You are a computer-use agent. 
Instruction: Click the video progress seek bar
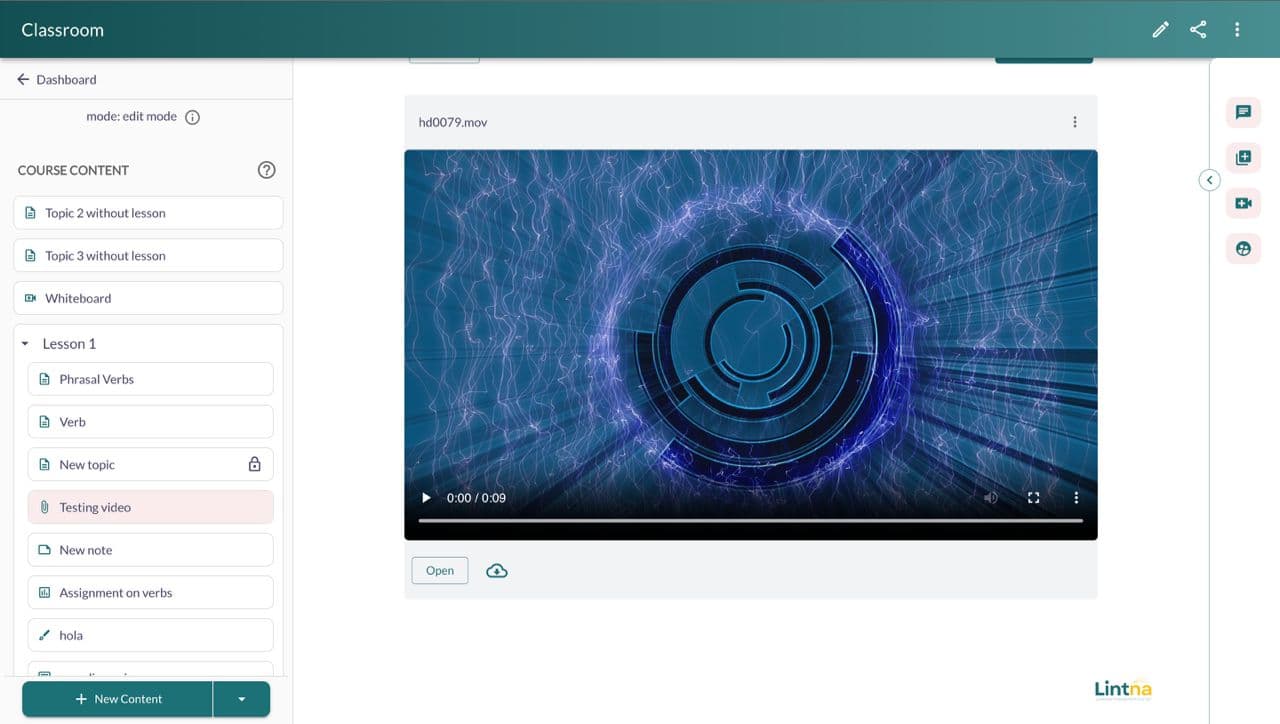[750, 521]
